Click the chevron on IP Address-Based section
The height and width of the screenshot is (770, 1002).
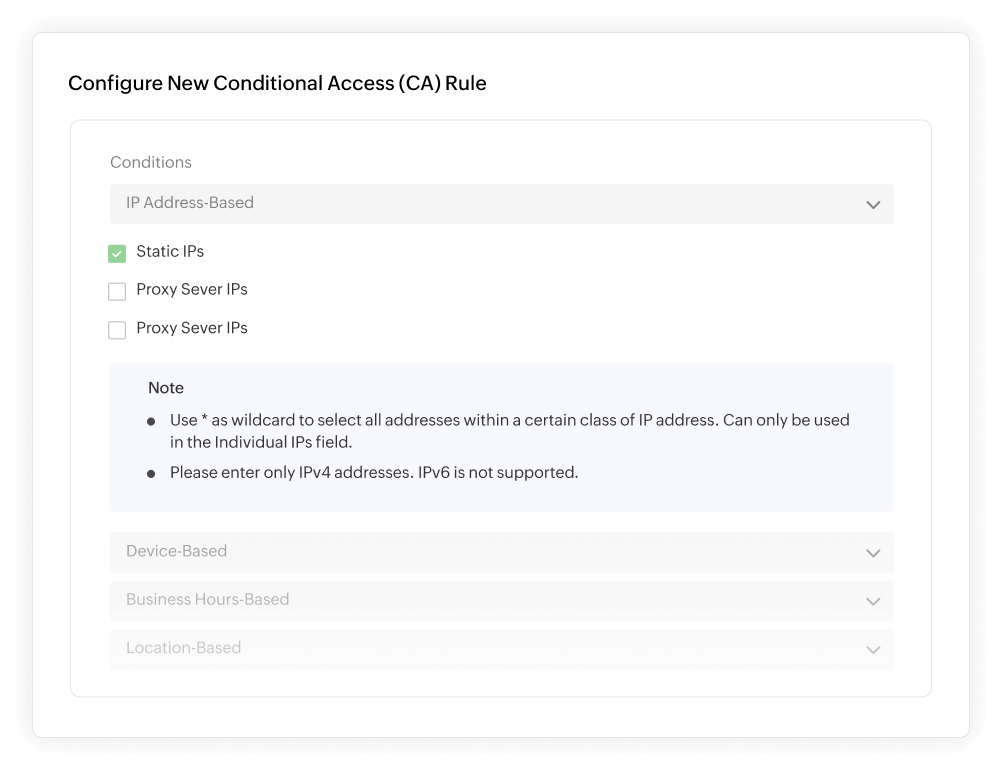pos(872,204)
